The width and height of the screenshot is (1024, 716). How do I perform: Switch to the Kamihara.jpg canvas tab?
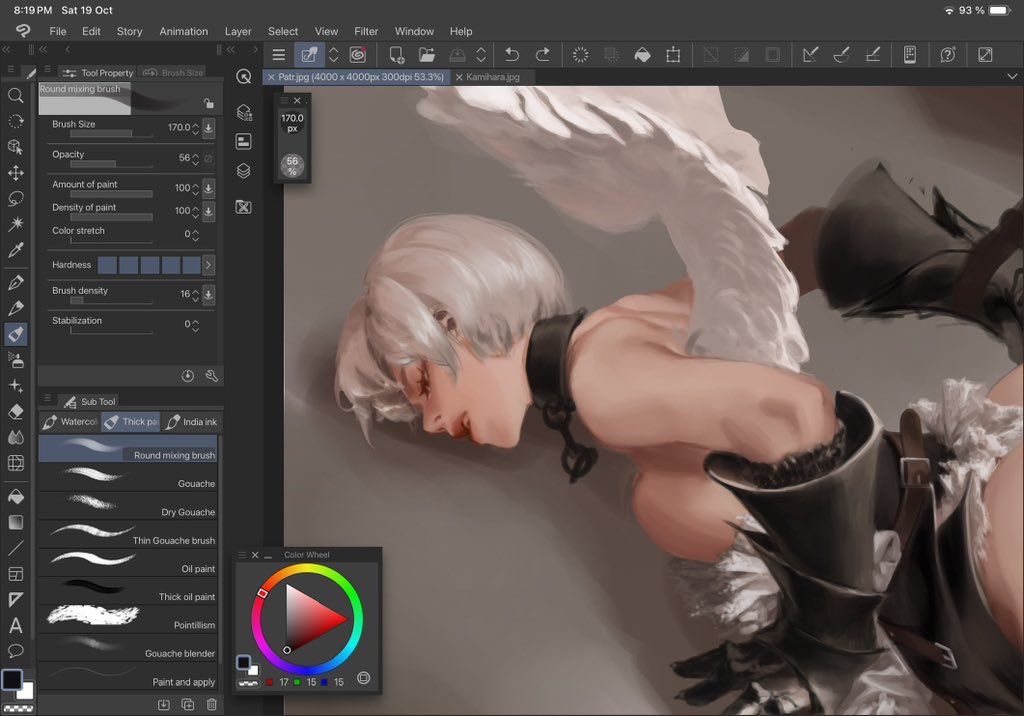(493, 77)
